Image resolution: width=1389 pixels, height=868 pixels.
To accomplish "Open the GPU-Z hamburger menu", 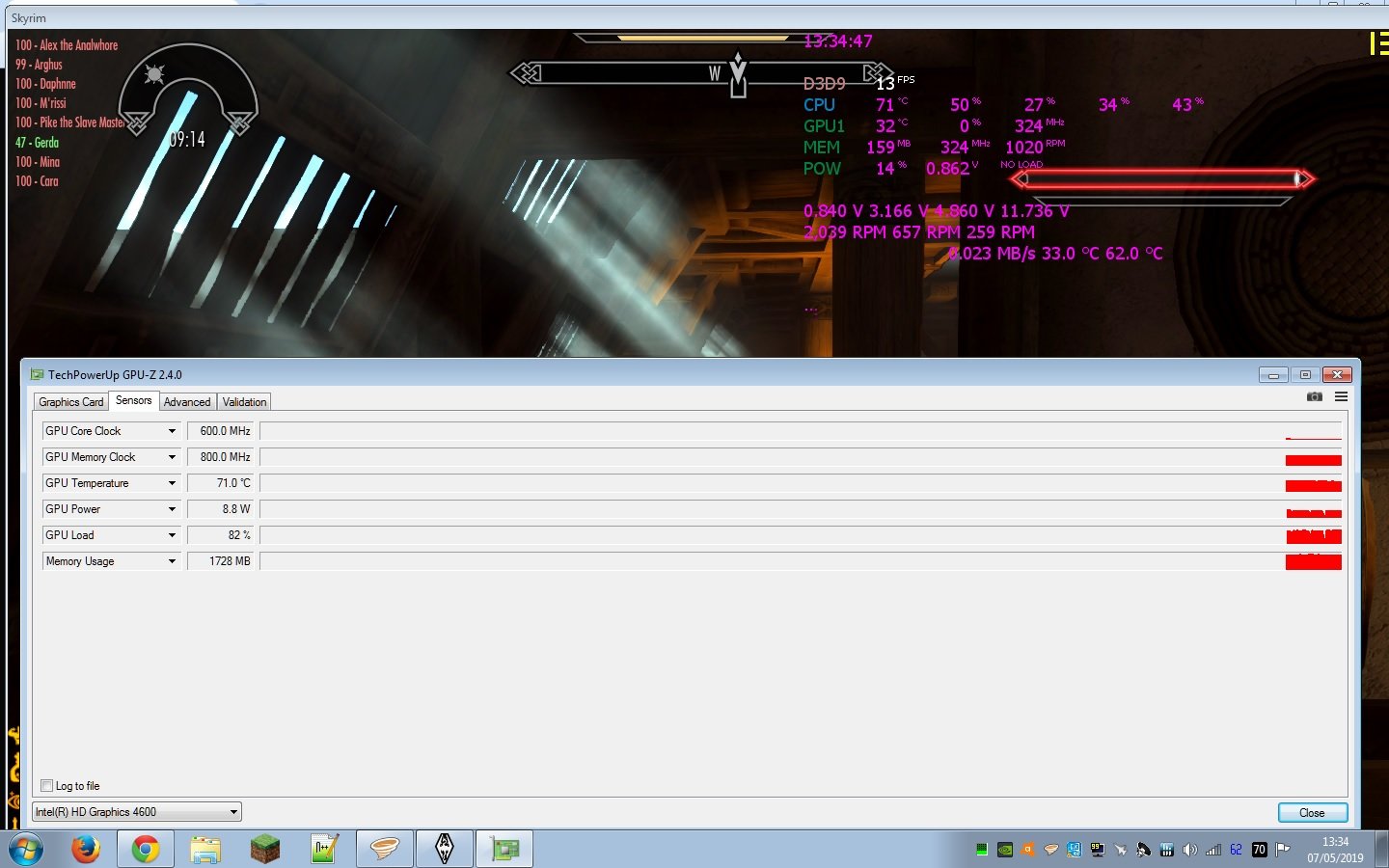I will 1341,396.
